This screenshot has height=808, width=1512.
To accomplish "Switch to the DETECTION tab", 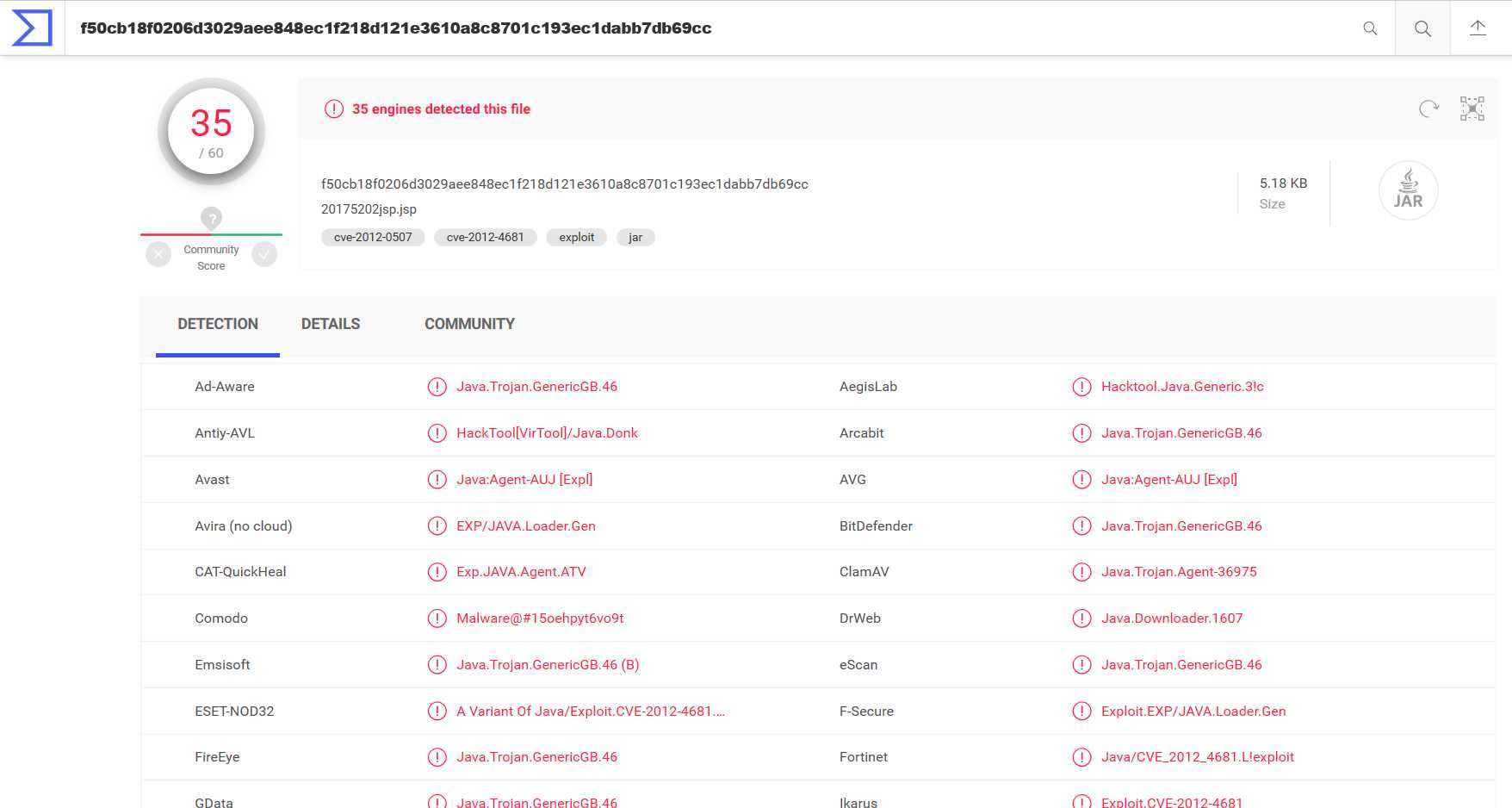I will click(218, 325).
